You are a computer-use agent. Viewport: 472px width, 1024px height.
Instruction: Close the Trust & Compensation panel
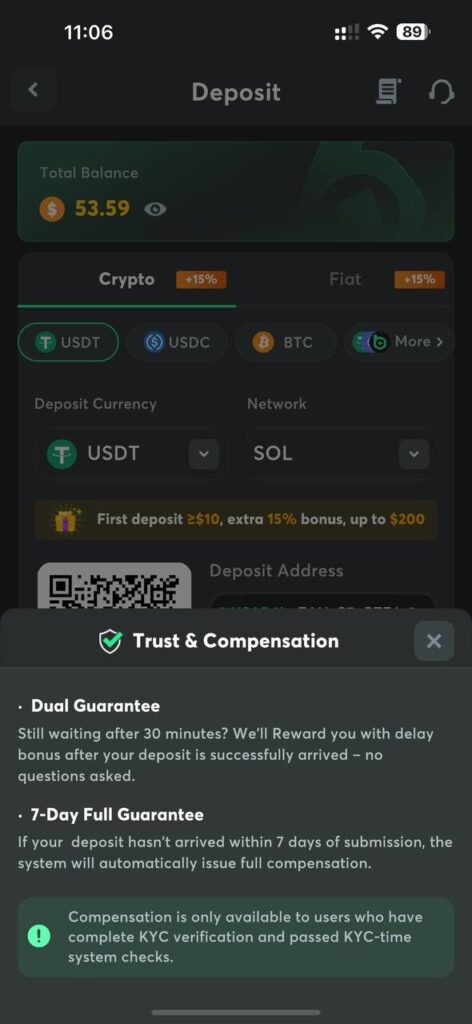coord(433,641)
